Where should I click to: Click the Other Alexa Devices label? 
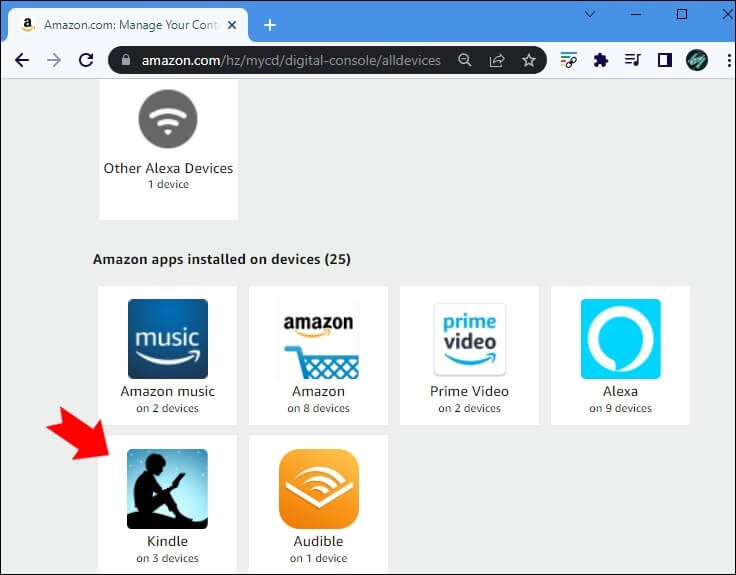[168, 168]
